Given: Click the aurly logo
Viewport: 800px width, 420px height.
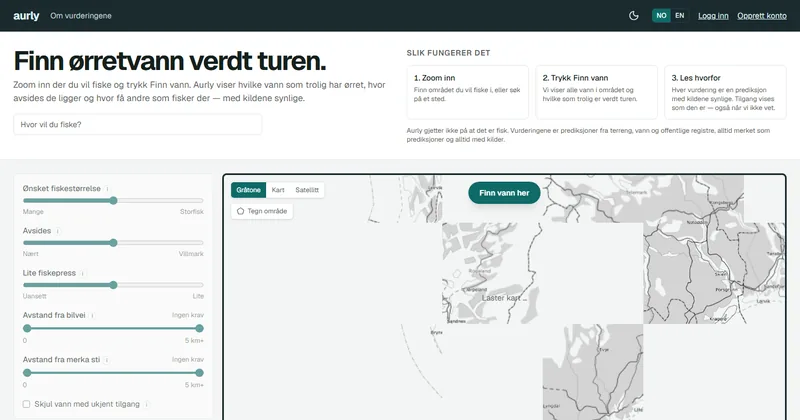Looking at the screenshot, I should pos(26,16).
